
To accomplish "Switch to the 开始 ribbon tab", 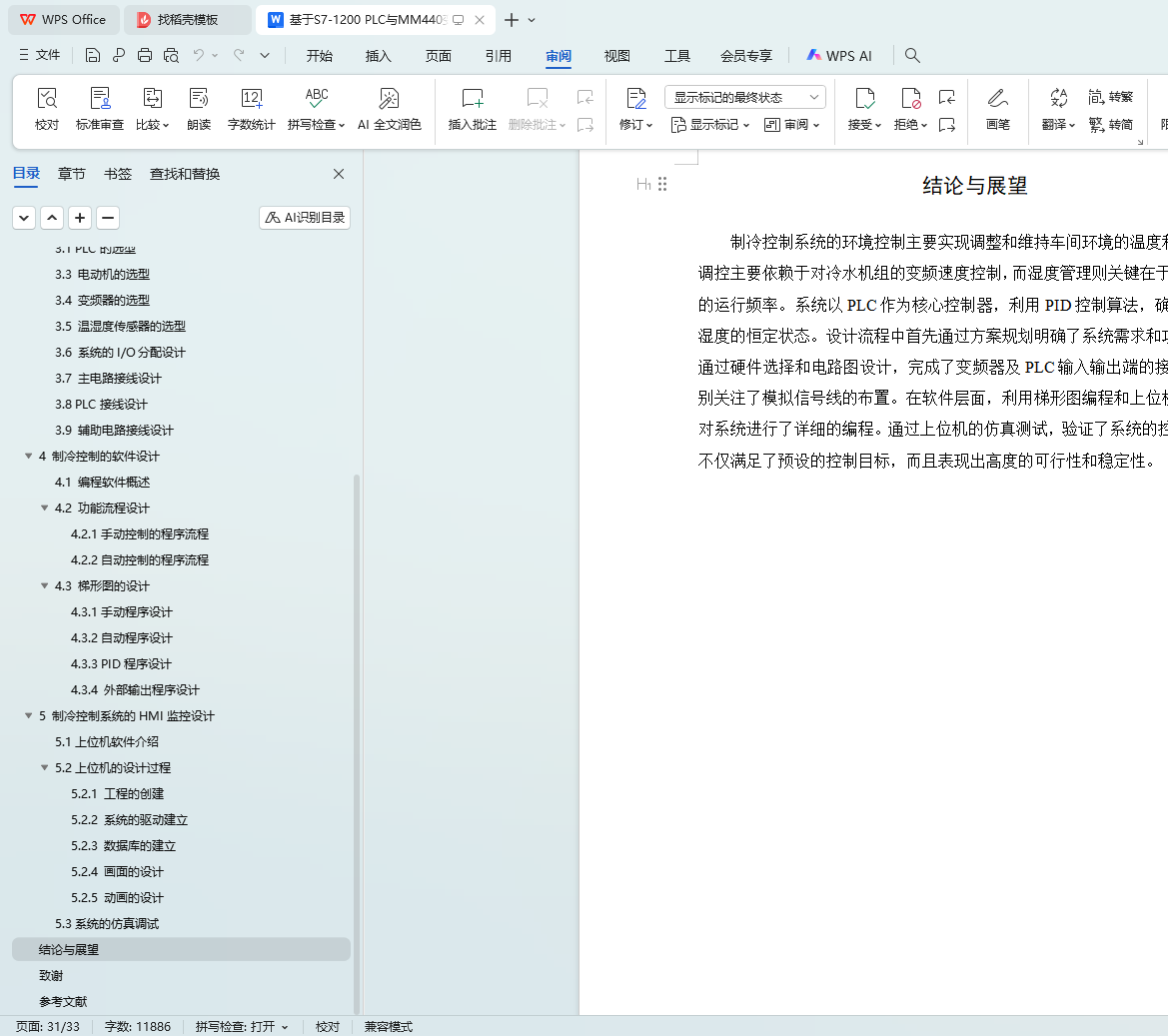I will click(320, 56).
